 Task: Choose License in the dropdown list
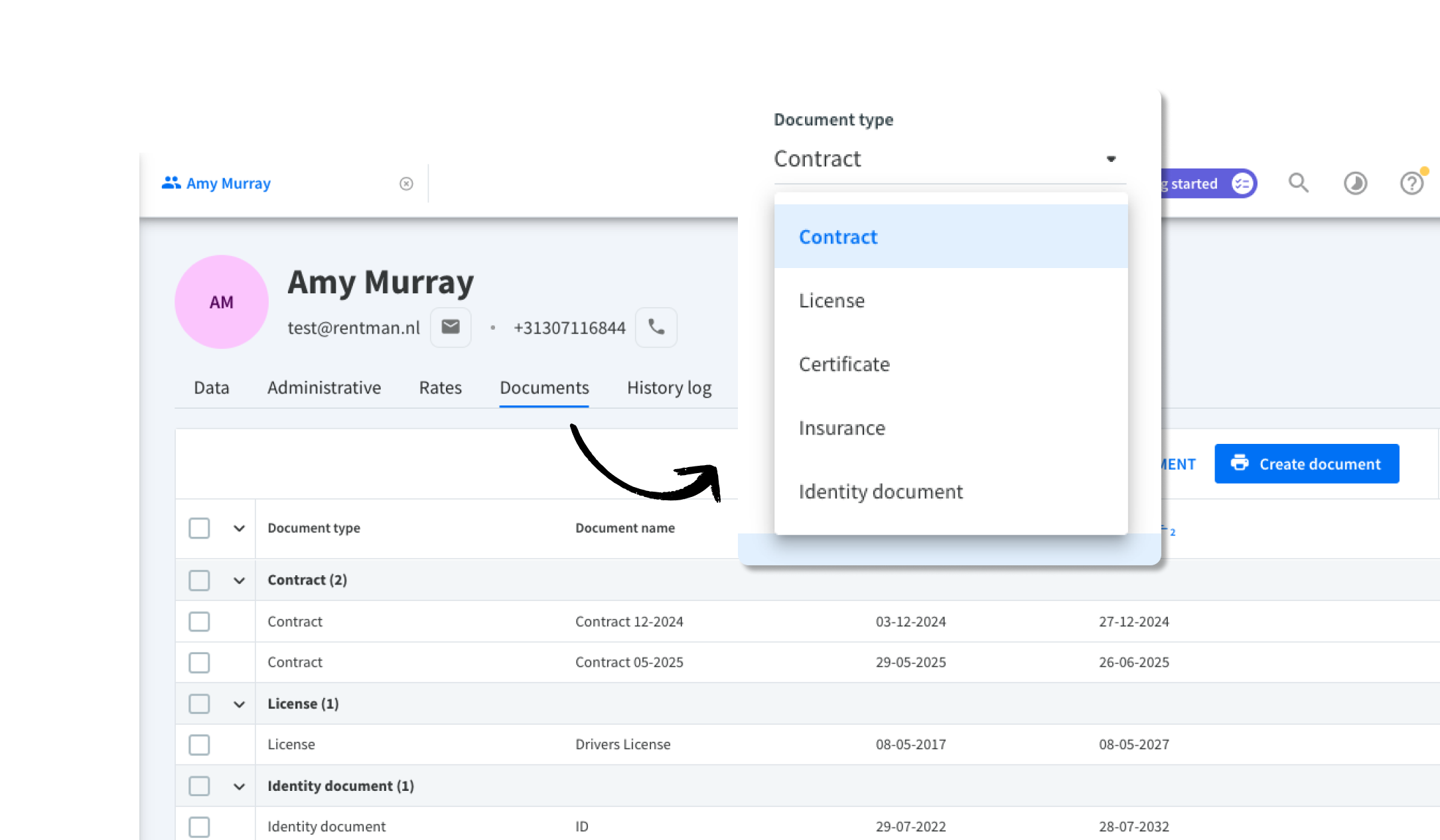(x=951, y=300)
